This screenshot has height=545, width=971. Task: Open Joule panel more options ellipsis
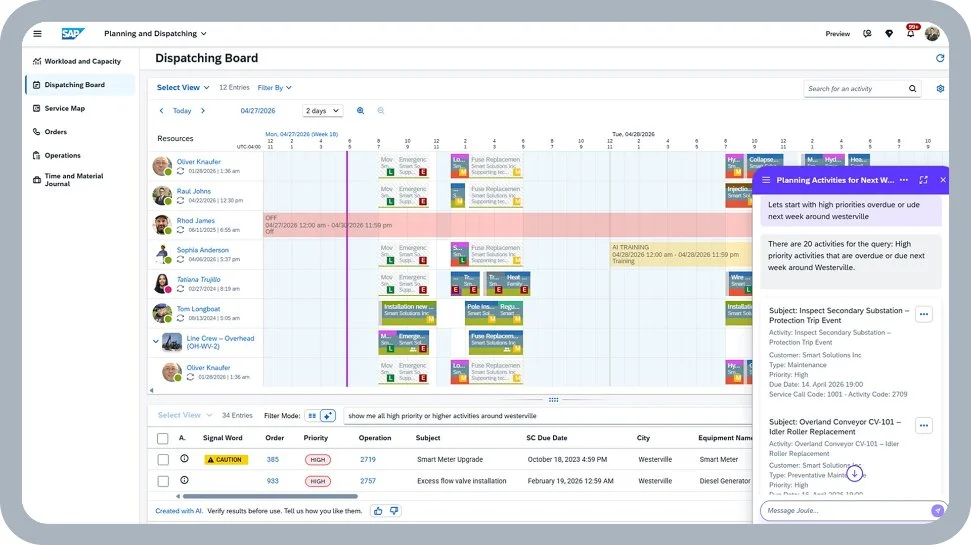[904, 180]
